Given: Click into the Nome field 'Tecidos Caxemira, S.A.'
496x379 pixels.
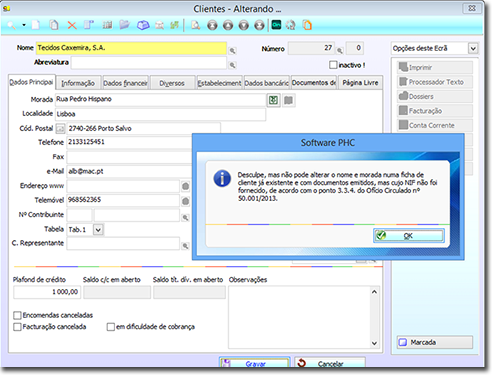Looking at the screenshot, I should tap(131, 48).
